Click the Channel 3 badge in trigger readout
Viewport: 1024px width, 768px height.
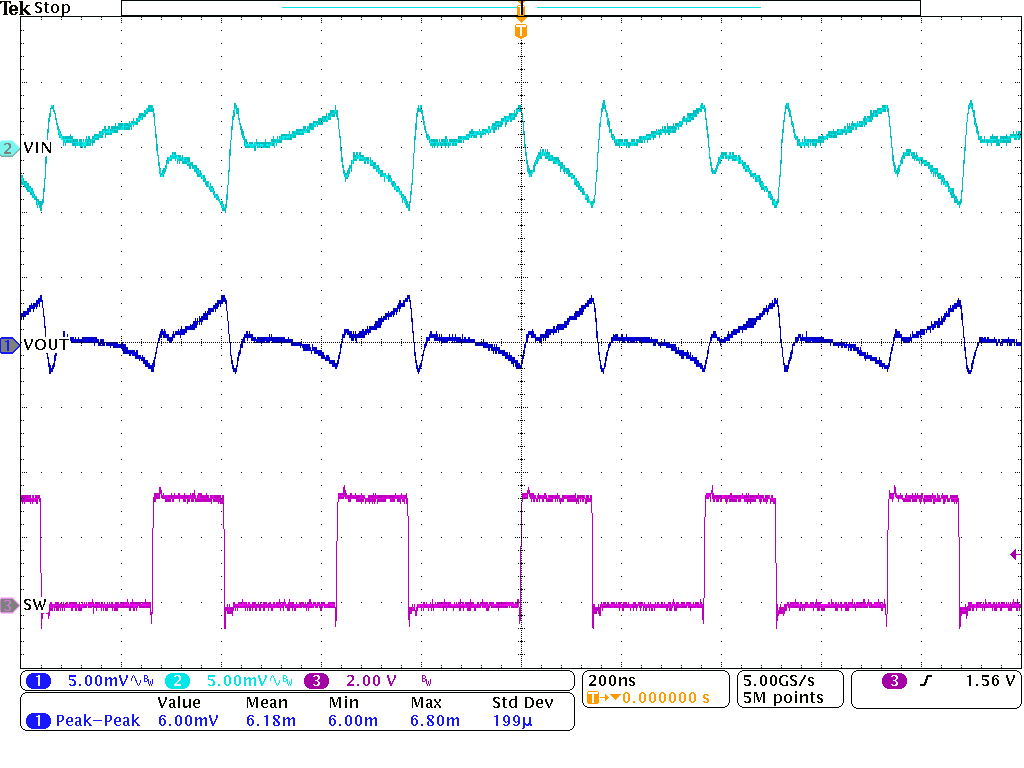(x=894, y=678)
